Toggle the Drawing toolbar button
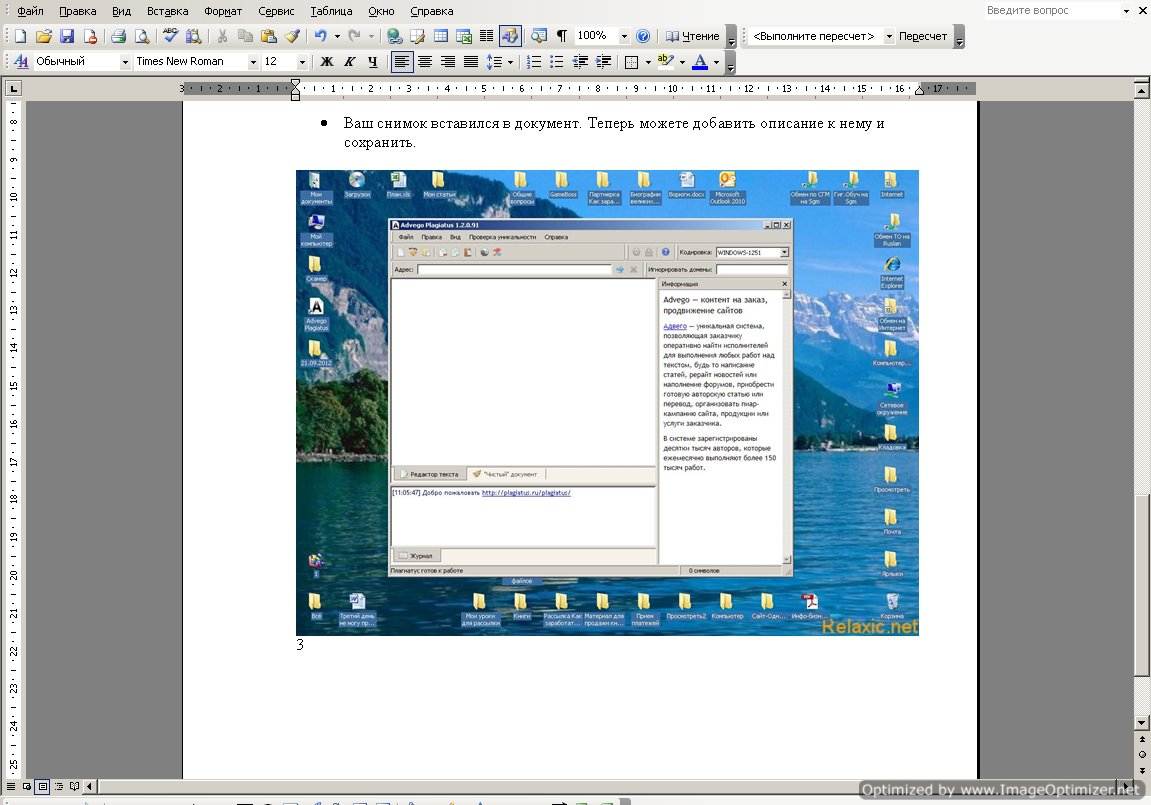This screenshot has width=1151, height=805. [x=510, y=36]
